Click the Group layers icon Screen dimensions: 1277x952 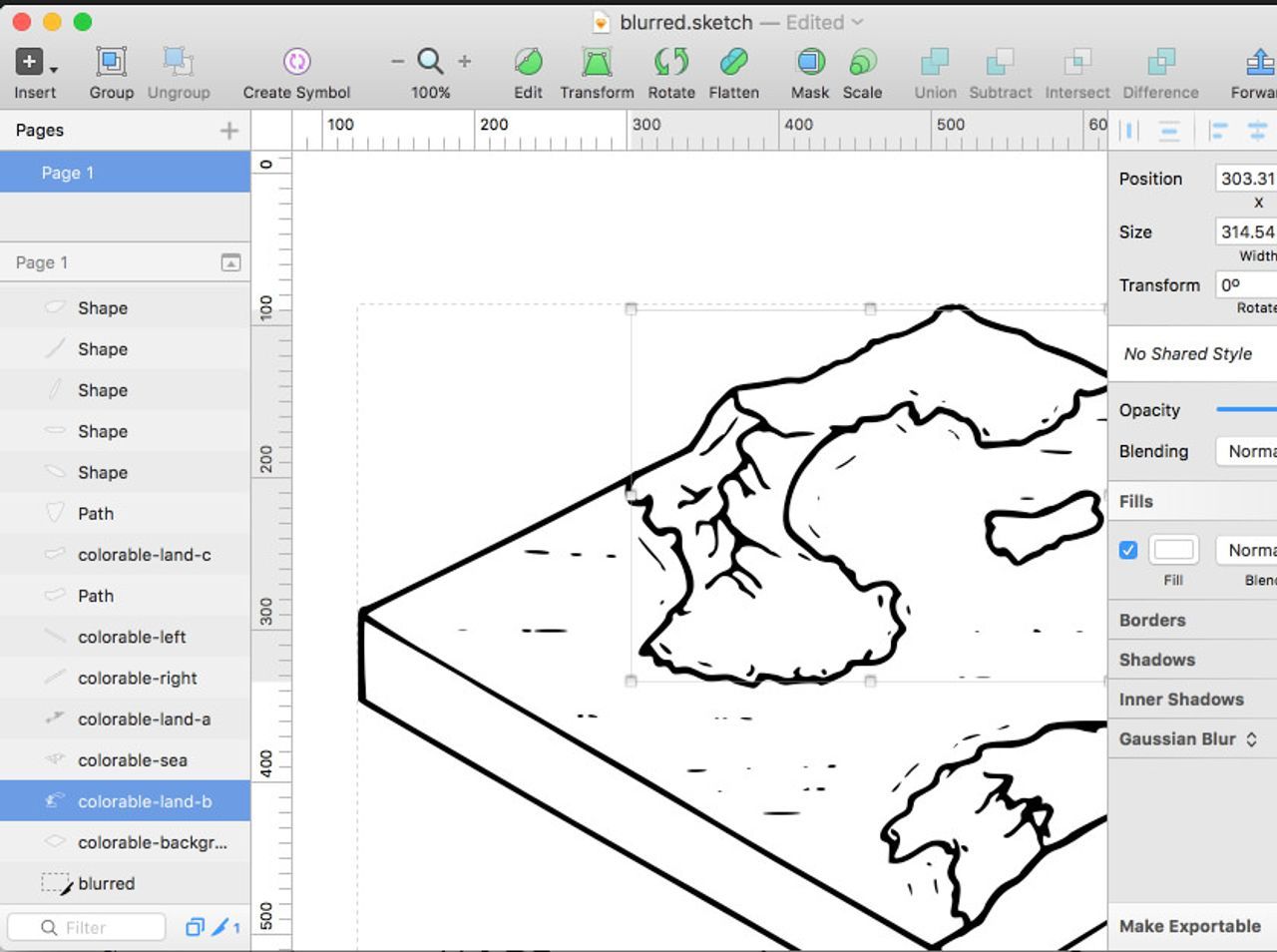(x=111, y=62)
